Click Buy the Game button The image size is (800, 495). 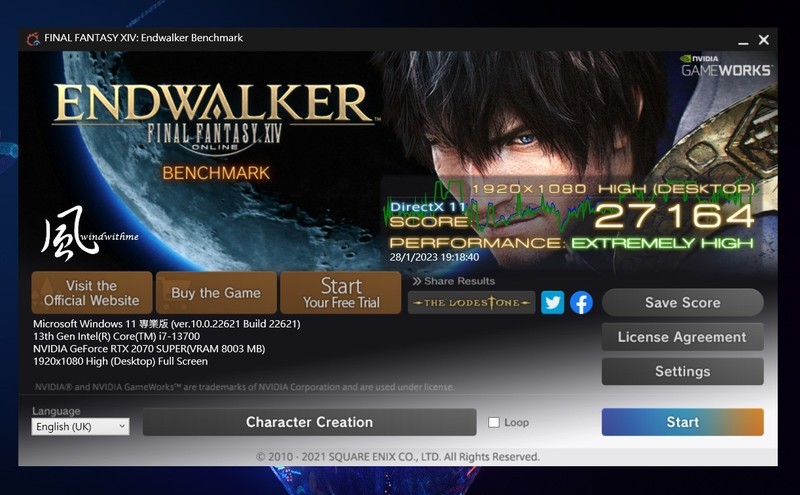[x=216, y=293]
